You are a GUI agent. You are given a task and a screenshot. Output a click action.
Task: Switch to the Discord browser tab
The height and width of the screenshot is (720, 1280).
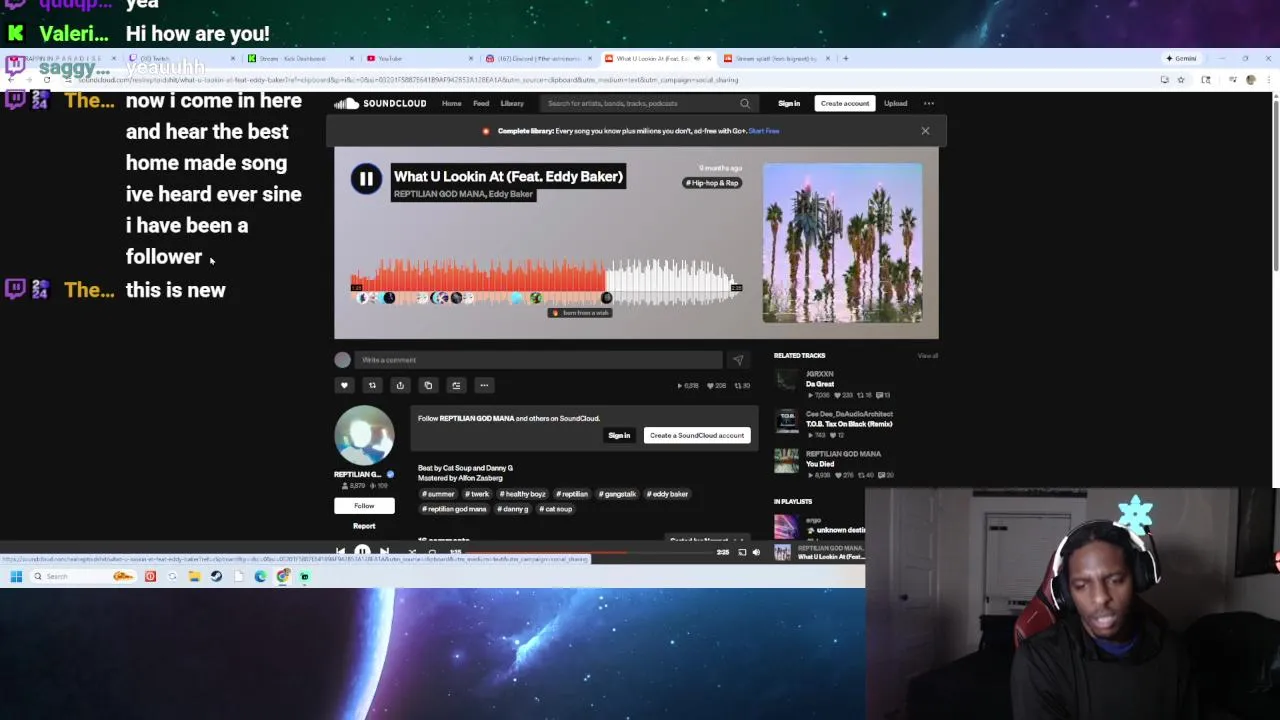pyautogui.click(x=538, y=58)
